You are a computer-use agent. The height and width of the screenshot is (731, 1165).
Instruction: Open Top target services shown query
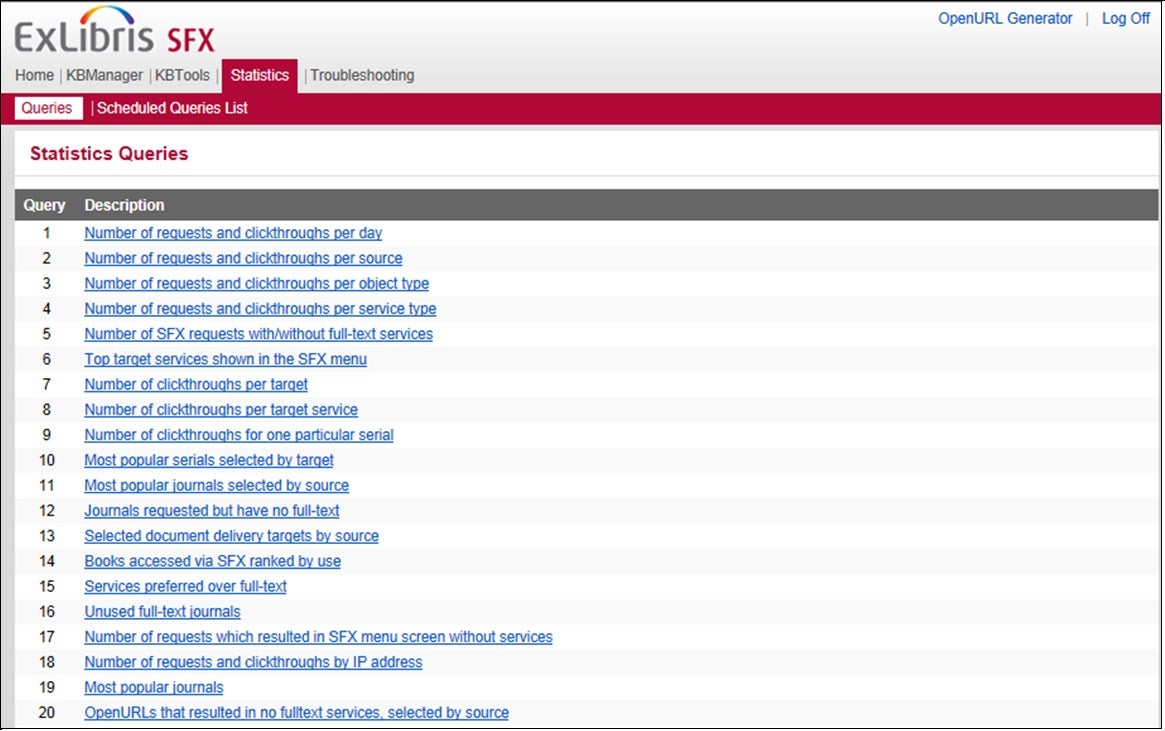pyautogui.click(x=225, y=359)
